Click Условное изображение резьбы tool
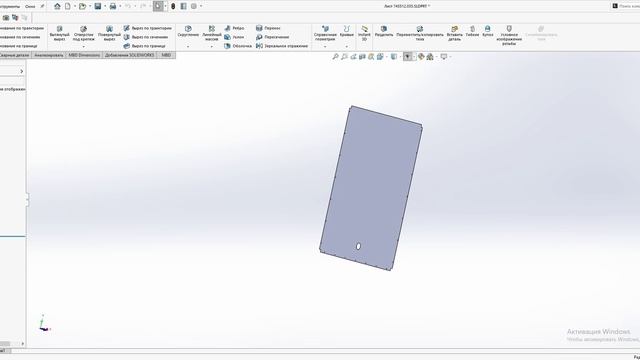This screenshot has height=360, width=640. coord(509,35)
